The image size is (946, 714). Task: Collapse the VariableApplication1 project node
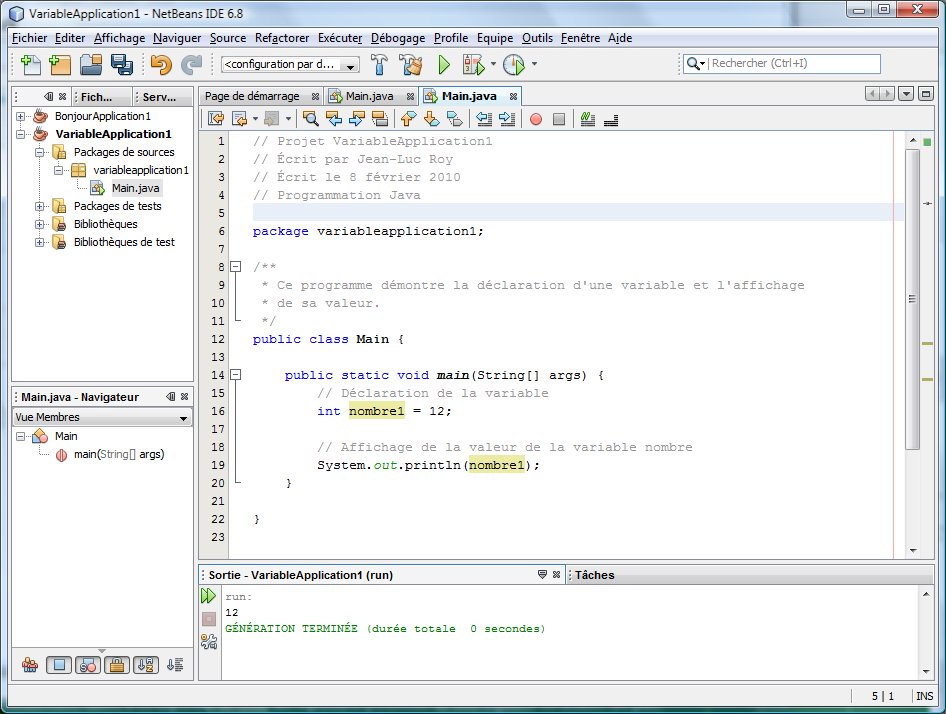[21, 134]
